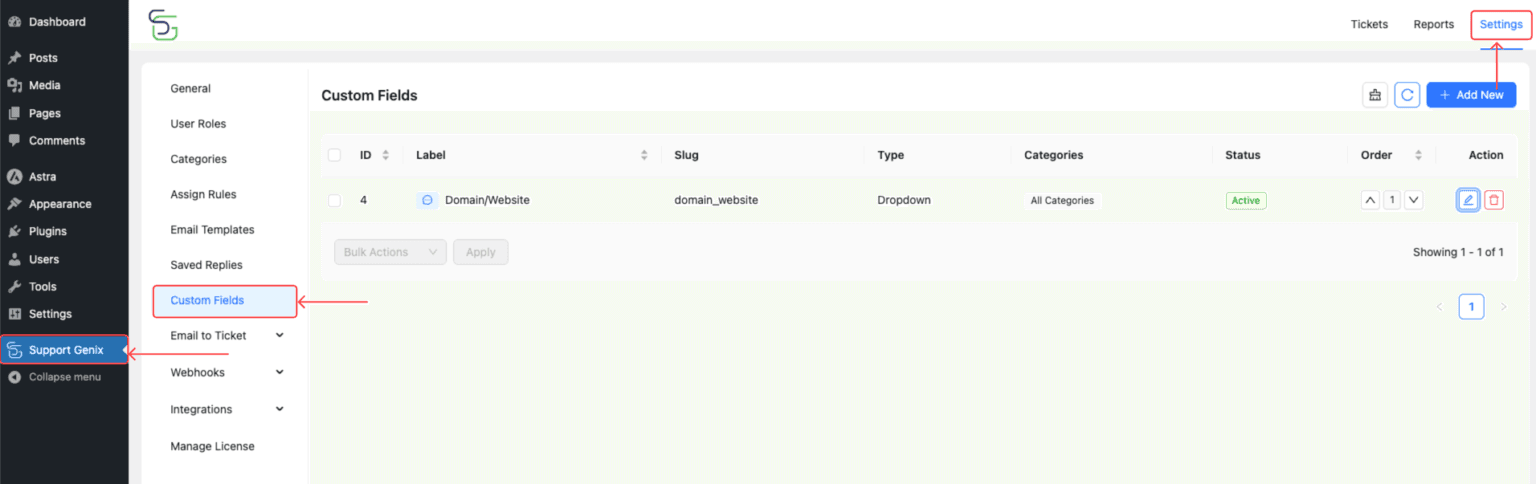Select Categories settings menu item
This screenshot has width=1536, height=484.
pyautogui.click(x=198, y=159)
